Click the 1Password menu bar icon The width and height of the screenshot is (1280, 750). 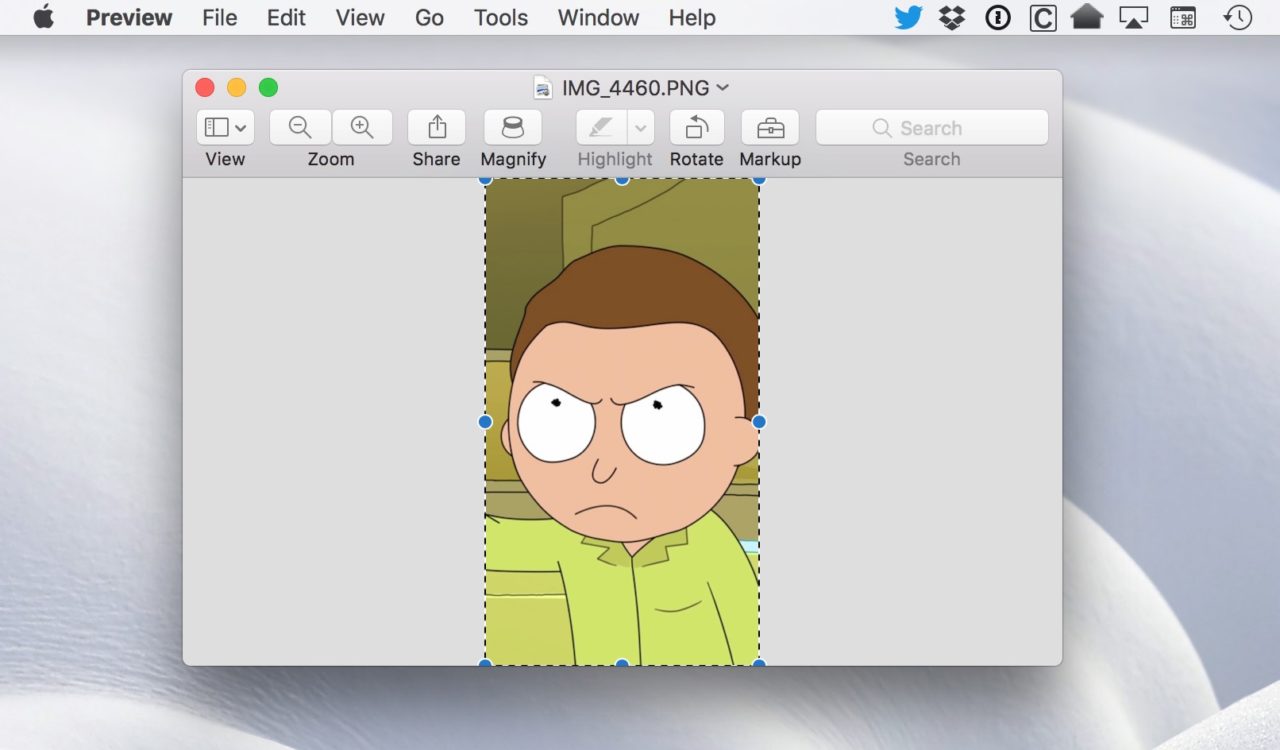(997, 17)
